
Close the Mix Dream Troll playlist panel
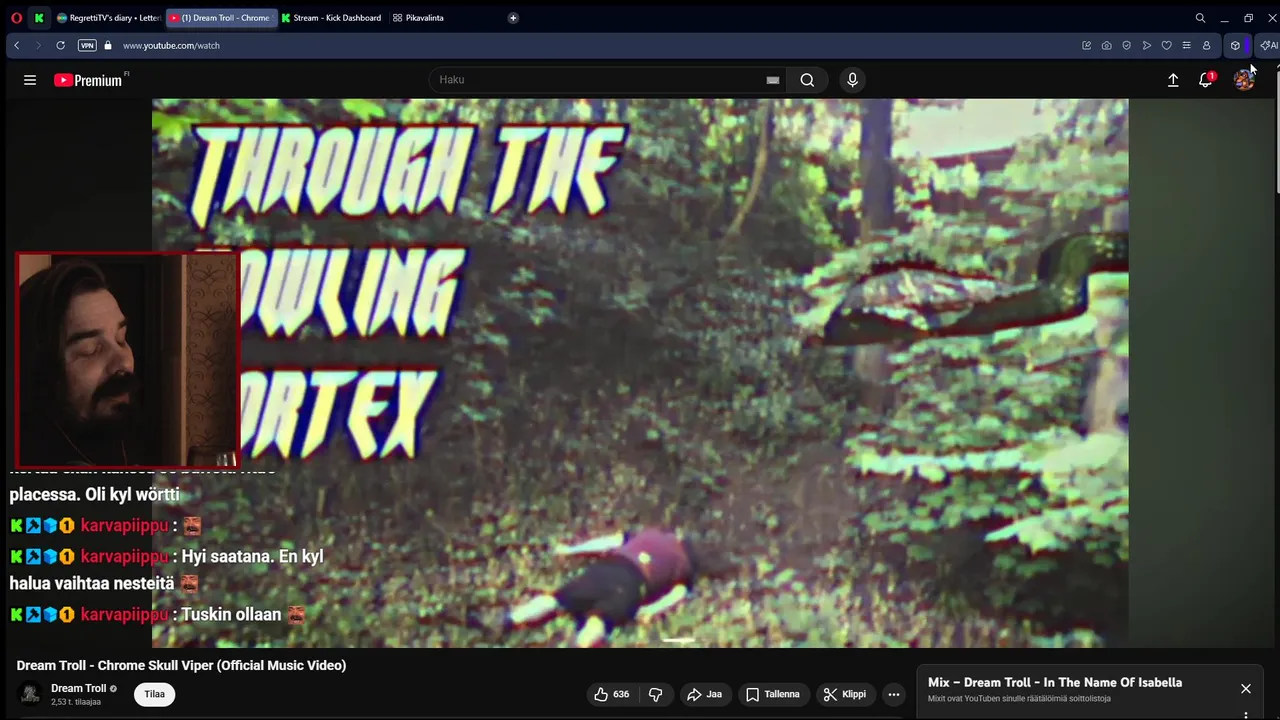(1246, 688)
